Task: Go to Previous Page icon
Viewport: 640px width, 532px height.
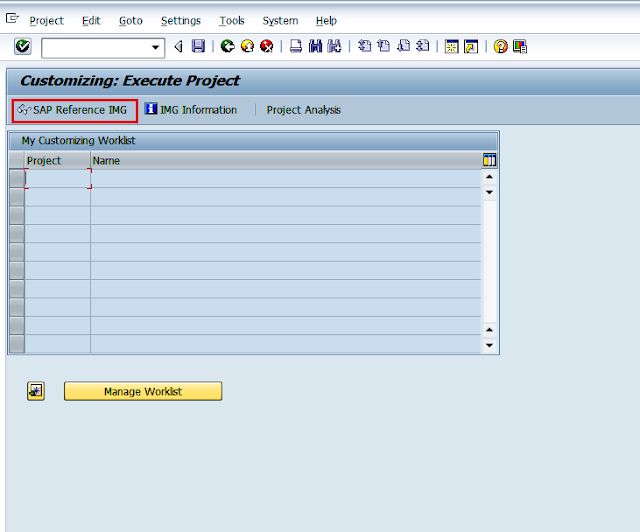Action: (384, 46)
